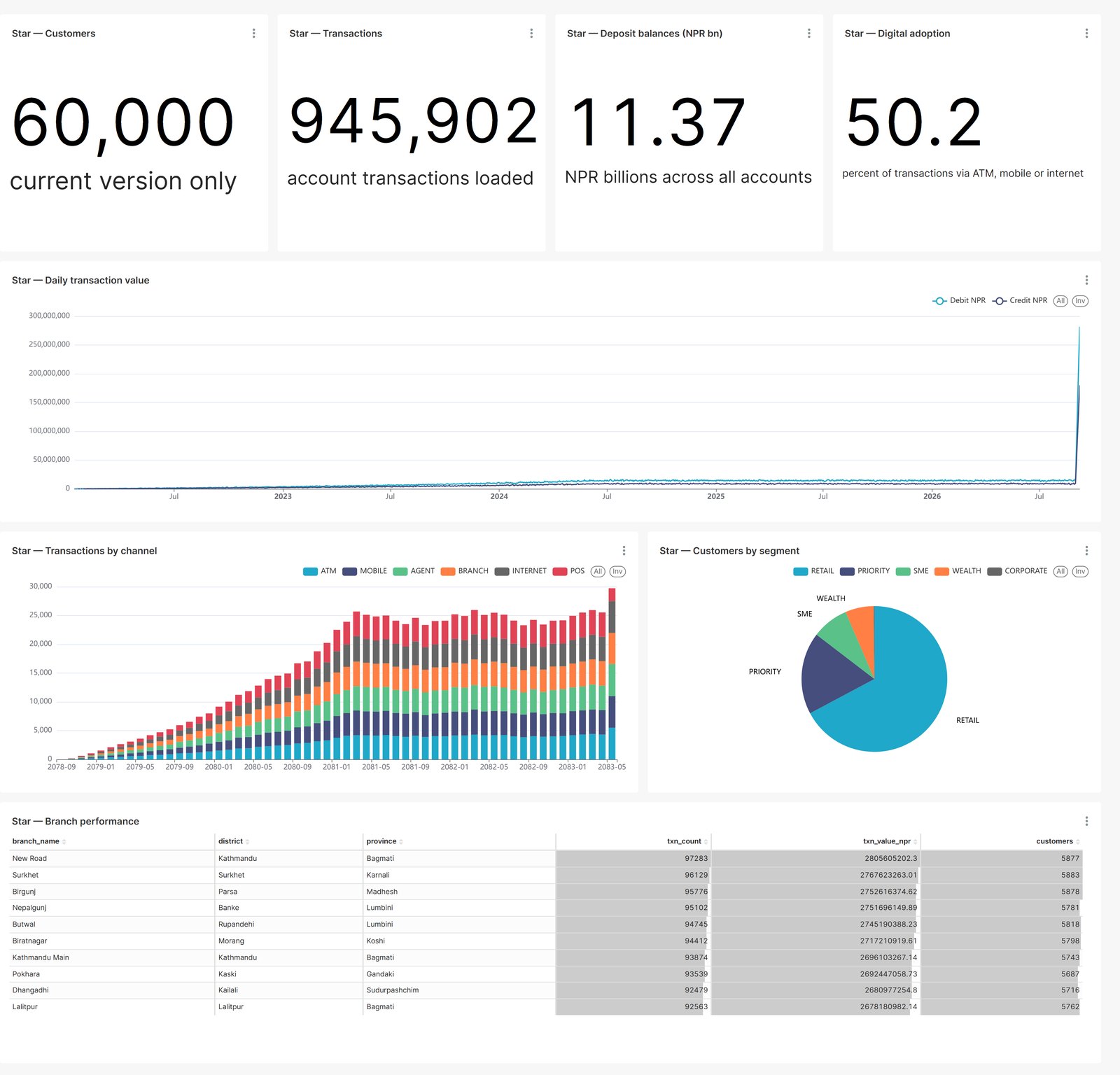Toggle MOBILE series in channel legend
Viewport: 1120px width, 1075px height.
365,571
